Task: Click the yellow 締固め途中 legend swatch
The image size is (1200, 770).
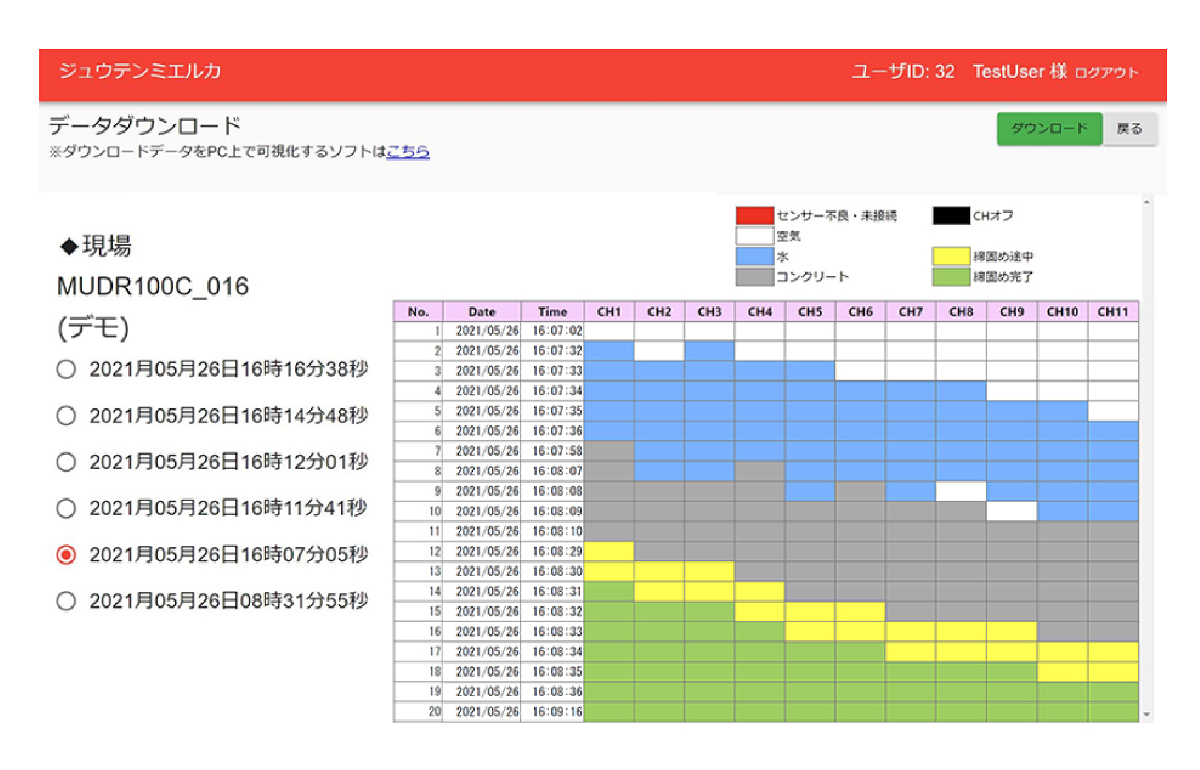Action: 951,257
